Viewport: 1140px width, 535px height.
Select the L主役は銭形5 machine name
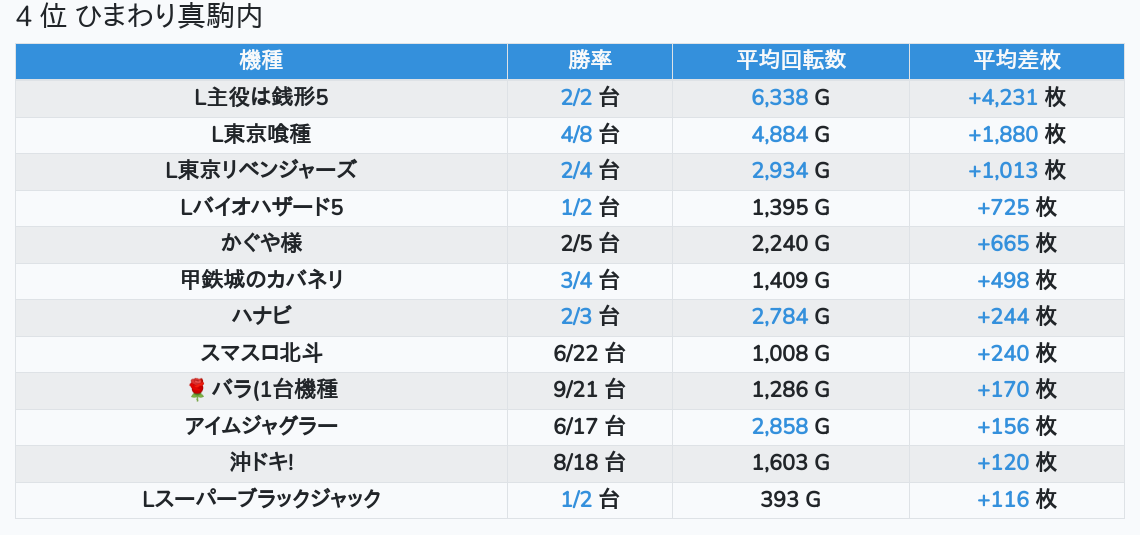261,98
